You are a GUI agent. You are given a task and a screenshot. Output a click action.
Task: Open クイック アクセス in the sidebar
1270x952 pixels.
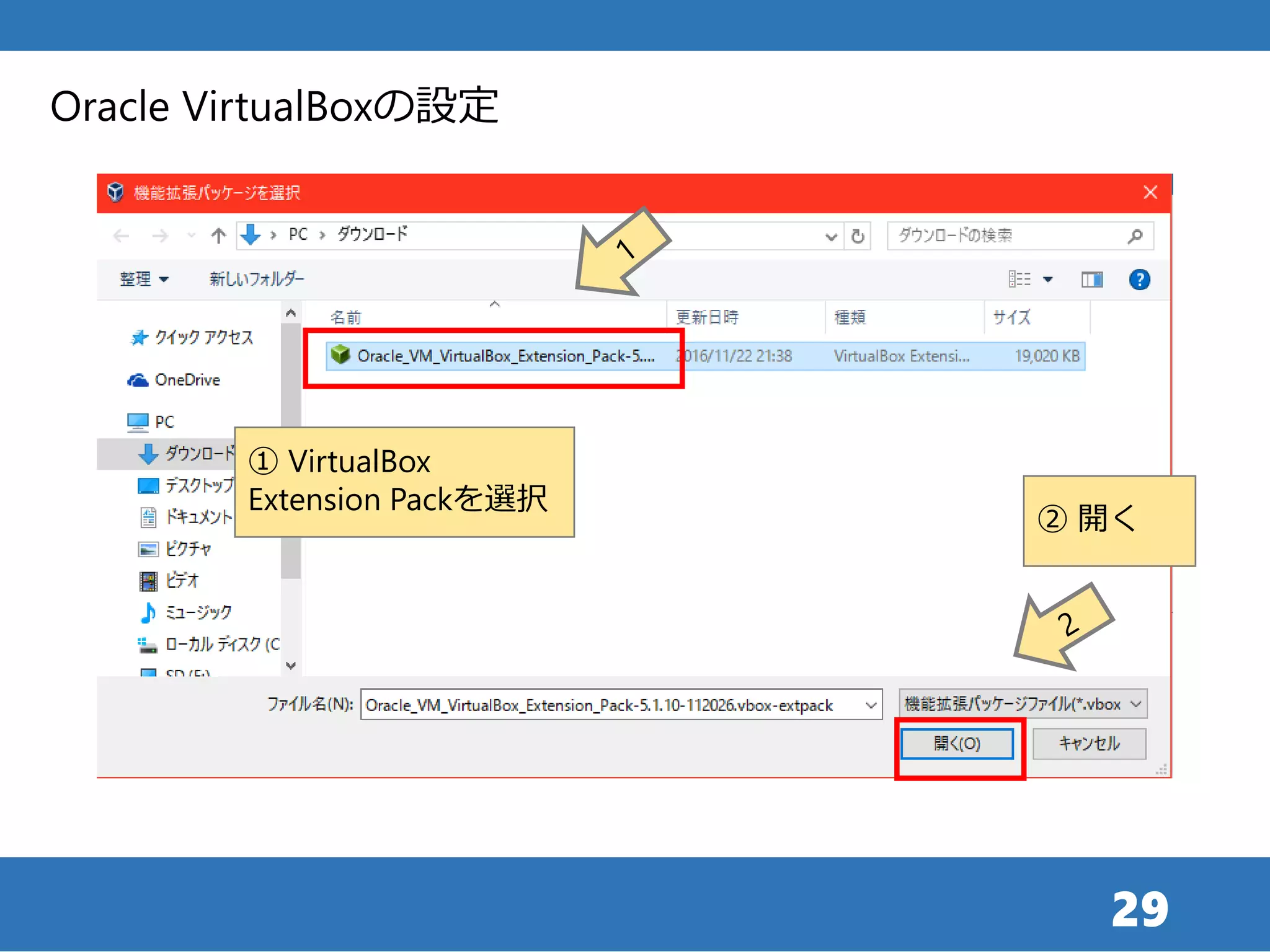[204, 337]
